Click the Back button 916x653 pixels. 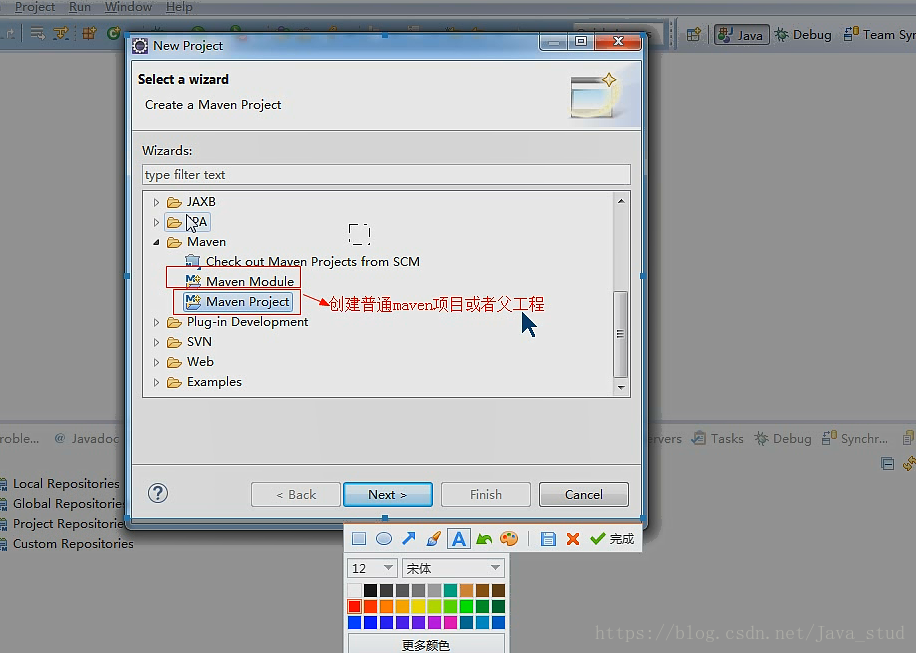296,495
